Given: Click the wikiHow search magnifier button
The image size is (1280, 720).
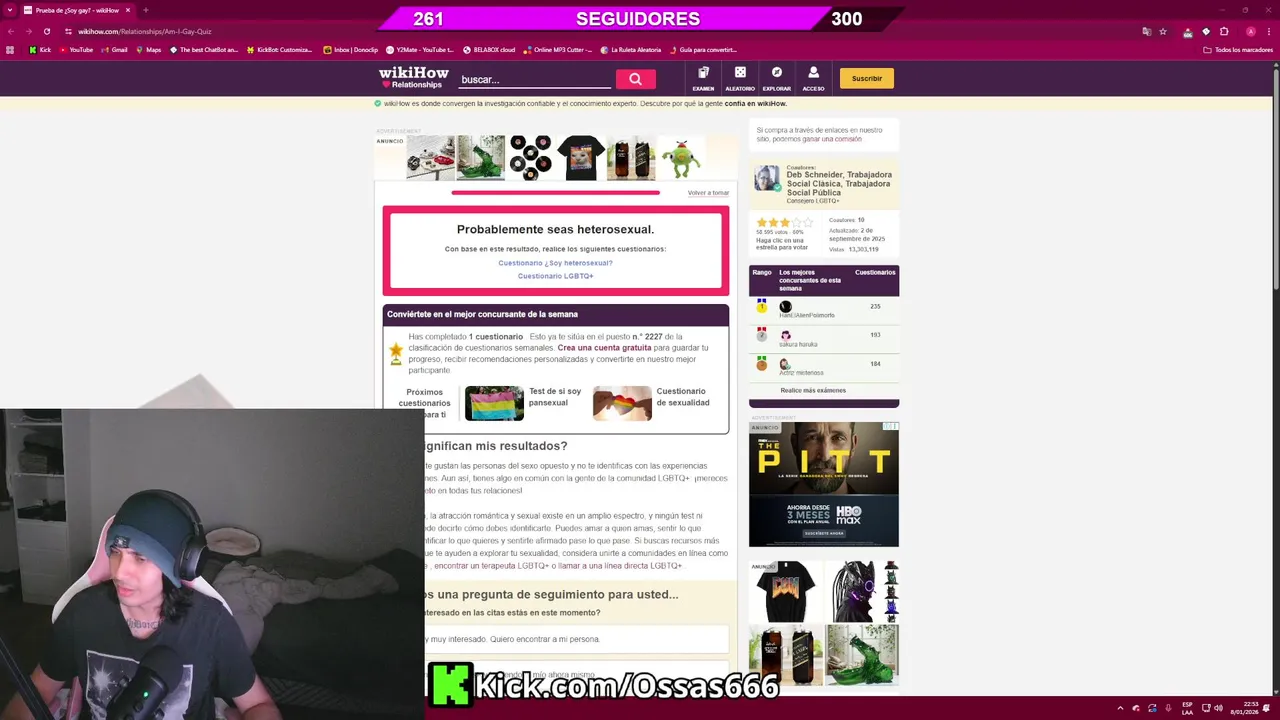Looking at the screenshot, I should [635, 79].
